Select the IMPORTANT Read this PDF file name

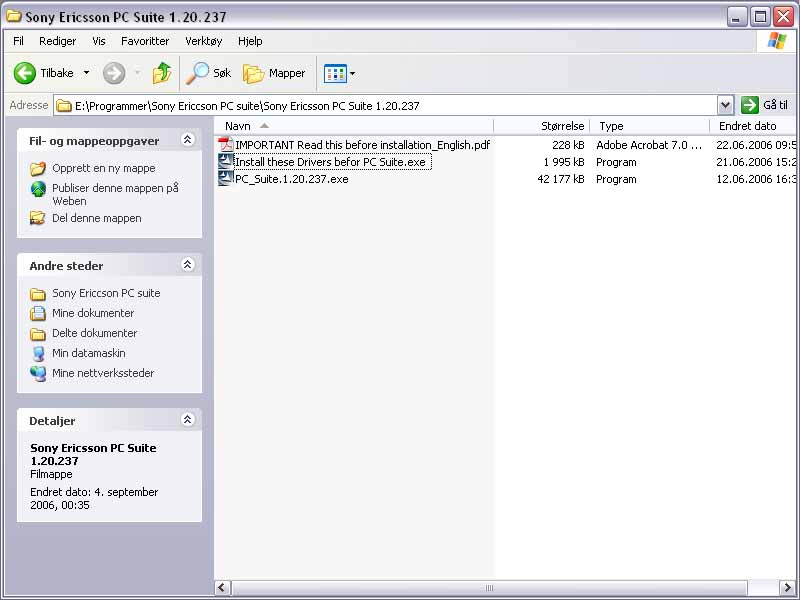362,145
